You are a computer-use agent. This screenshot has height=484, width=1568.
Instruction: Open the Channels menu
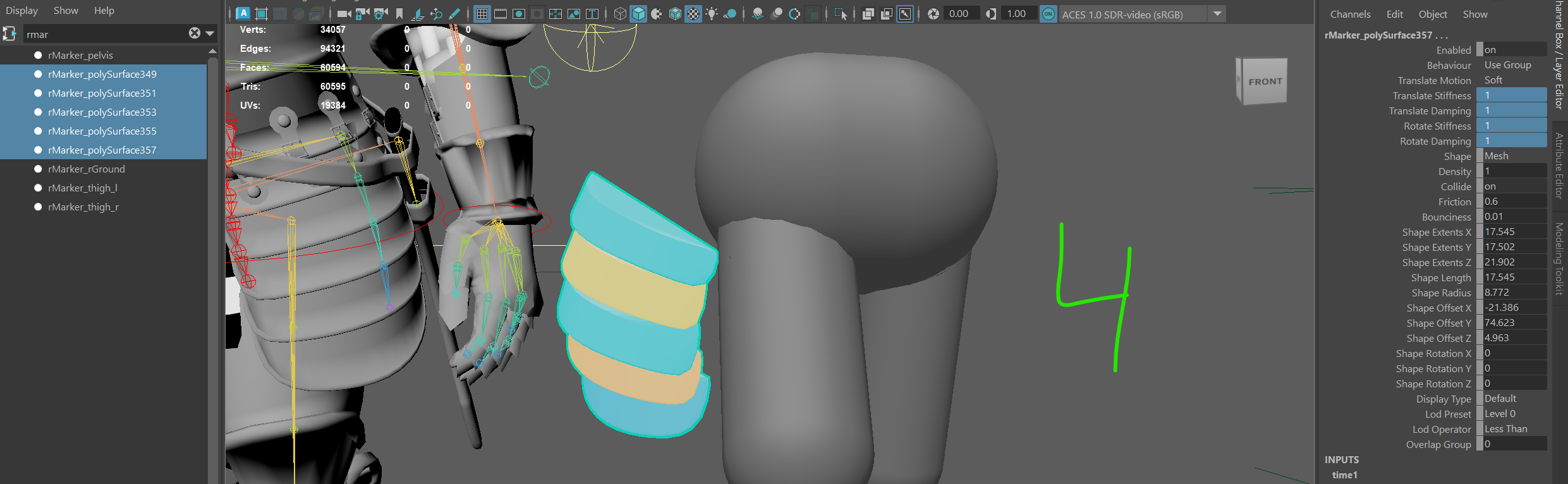(1350, 14)
